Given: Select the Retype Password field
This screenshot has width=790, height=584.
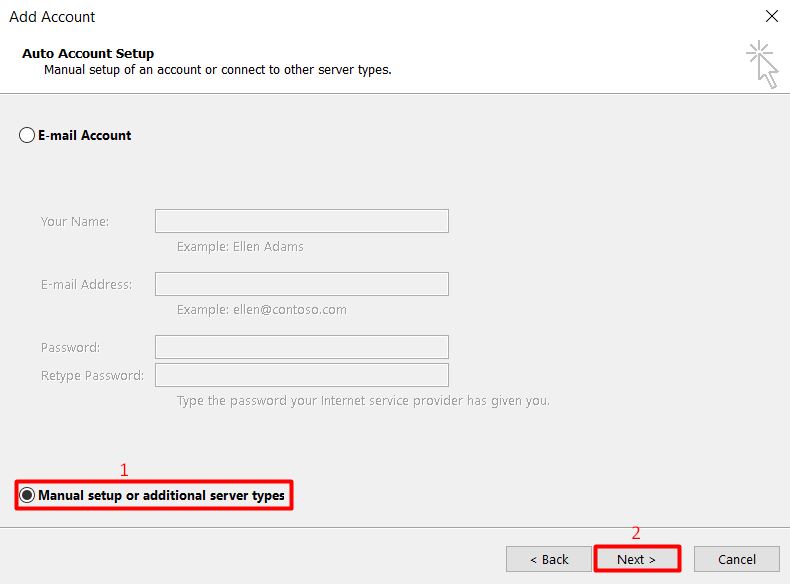Looking at the screenshot, I should 301,375.
